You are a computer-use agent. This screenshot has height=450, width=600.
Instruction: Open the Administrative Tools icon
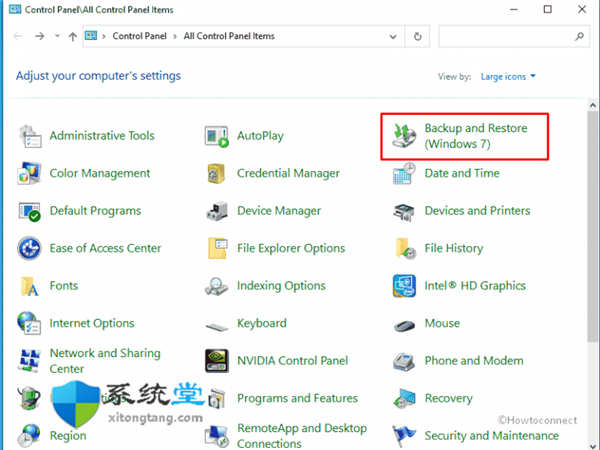[29, 136]
